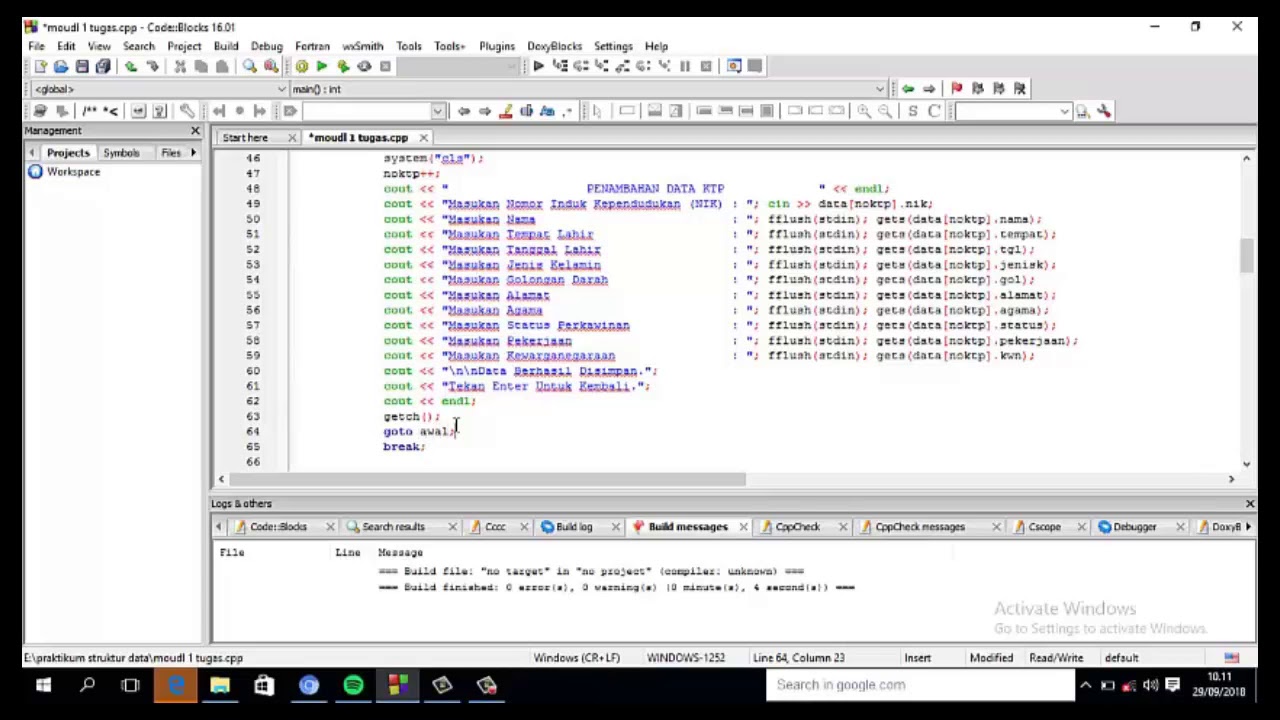Close the moudl 1 tugas.cpp tab

tap(424, 138)
